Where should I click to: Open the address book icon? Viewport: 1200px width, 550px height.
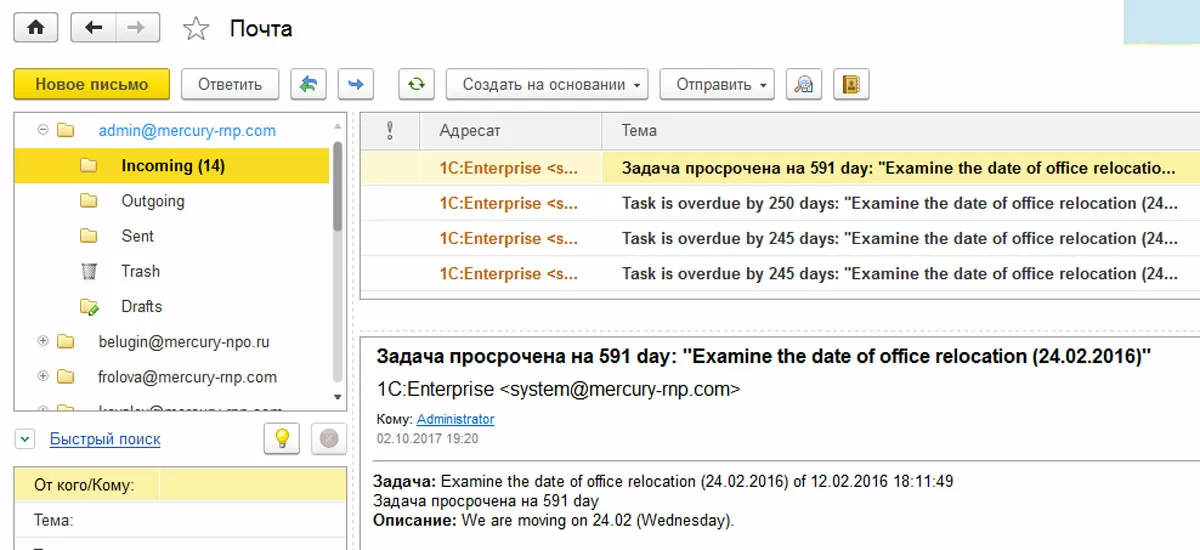(851, 85)
